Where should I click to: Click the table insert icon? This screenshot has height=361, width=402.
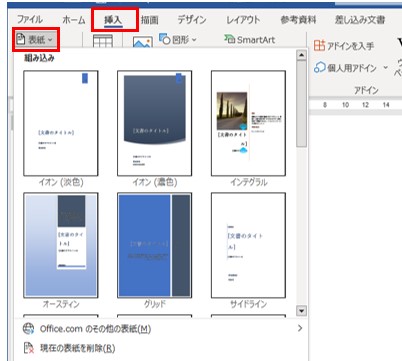tap(103, 42)
